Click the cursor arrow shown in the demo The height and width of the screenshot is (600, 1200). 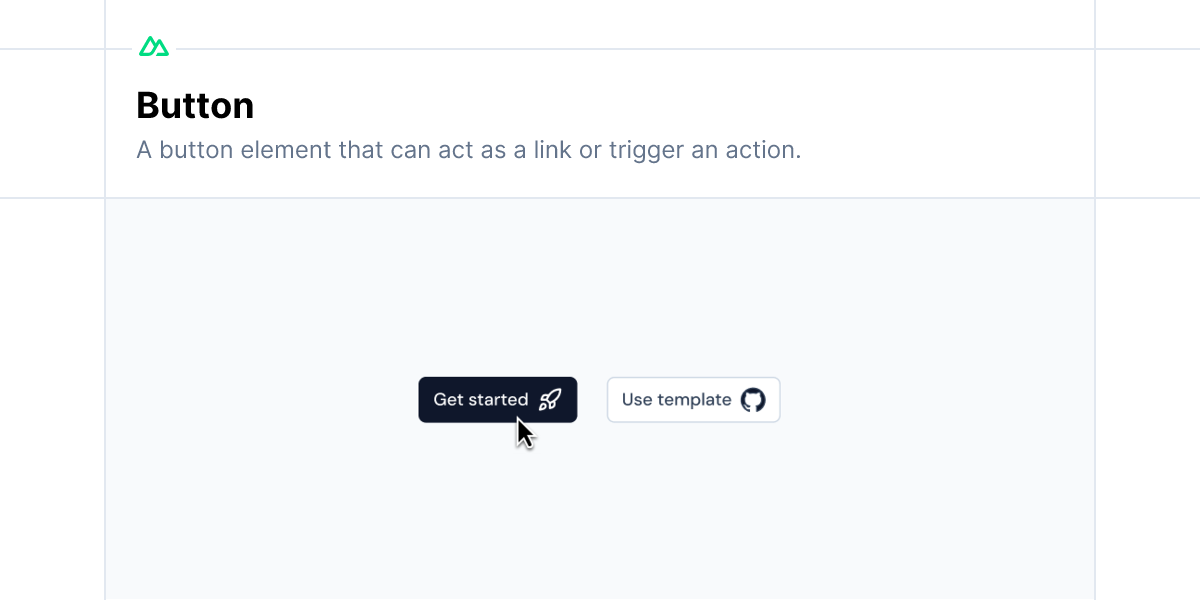coord(525,432)
